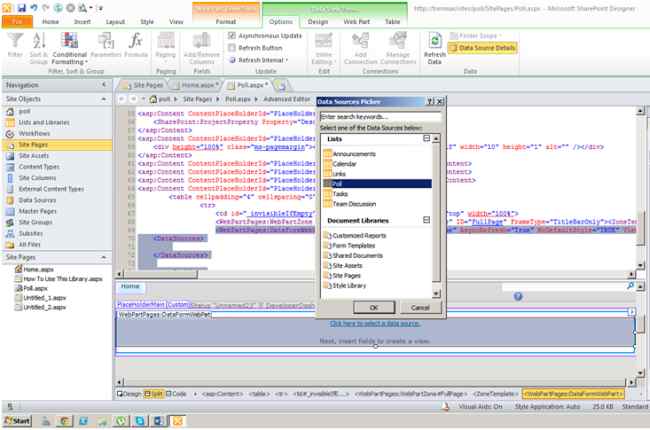Click Cancel in Data Sources Picker
This screenshot has height=430, width=650.
click(x=420, y=308)
